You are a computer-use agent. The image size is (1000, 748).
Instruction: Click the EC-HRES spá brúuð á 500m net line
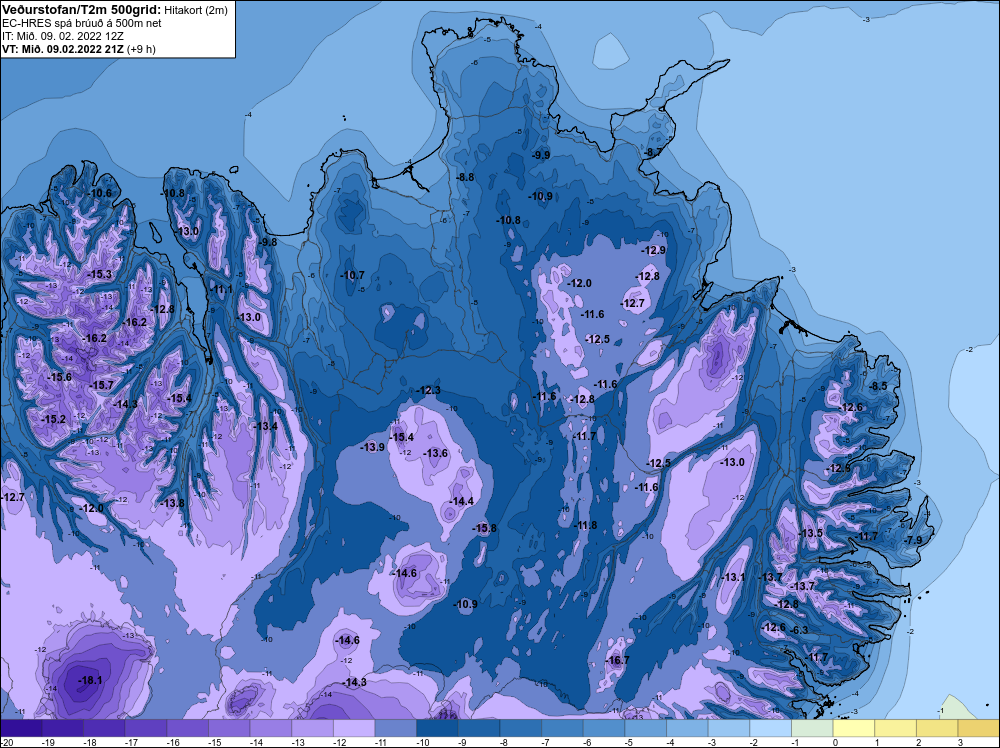click(82, 24)
